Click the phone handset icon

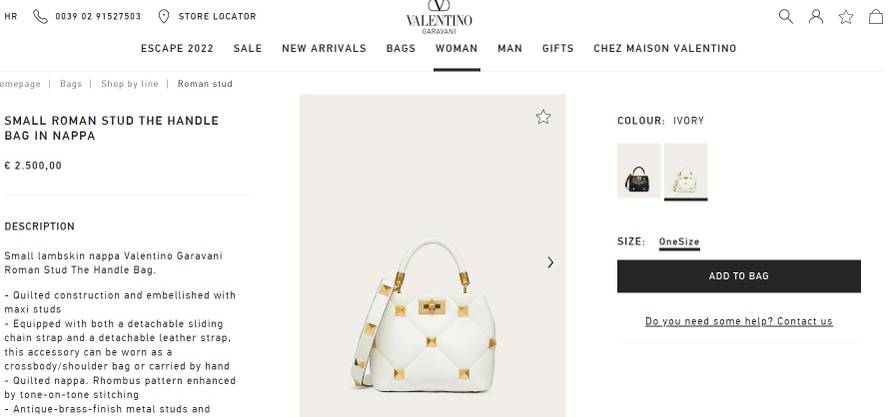click(x=40, y=16)
